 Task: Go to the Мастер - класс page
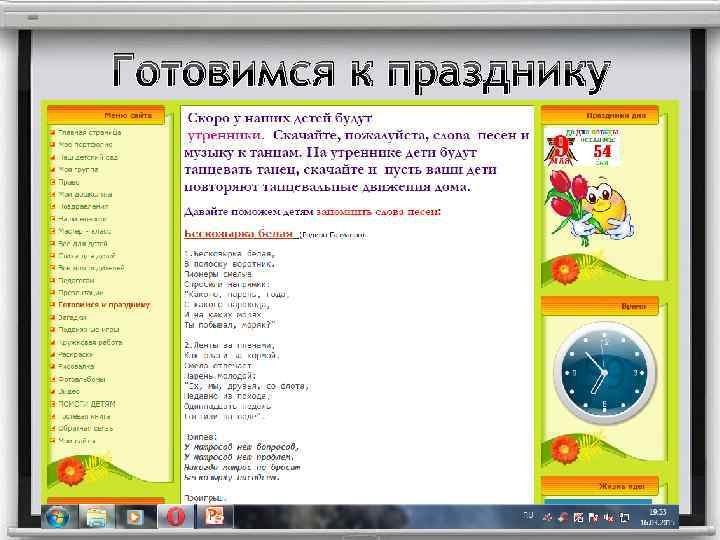(84, 231)
